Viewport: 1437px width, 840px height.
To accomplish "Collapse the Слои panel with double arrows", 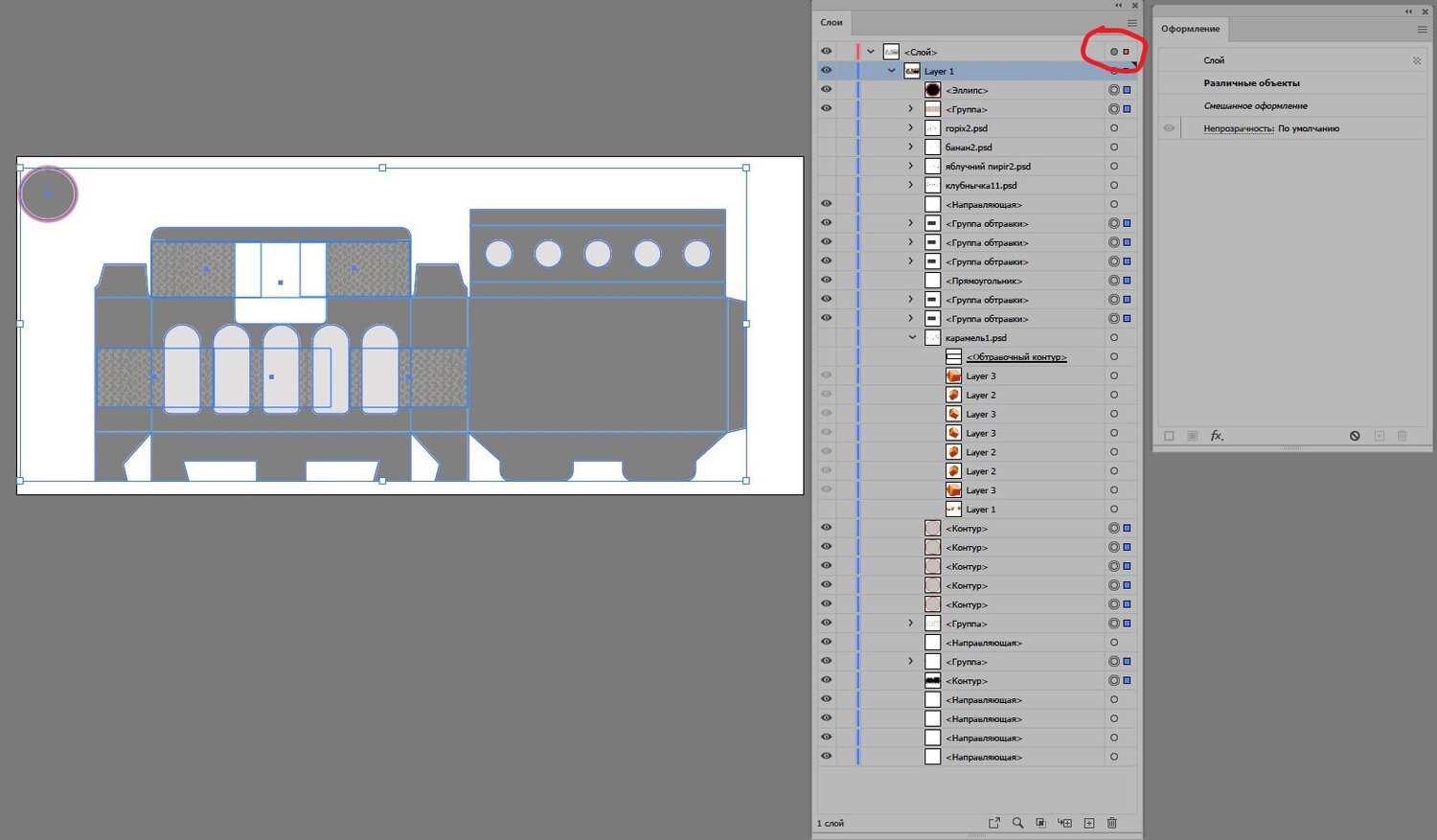I will [1118, 6].
